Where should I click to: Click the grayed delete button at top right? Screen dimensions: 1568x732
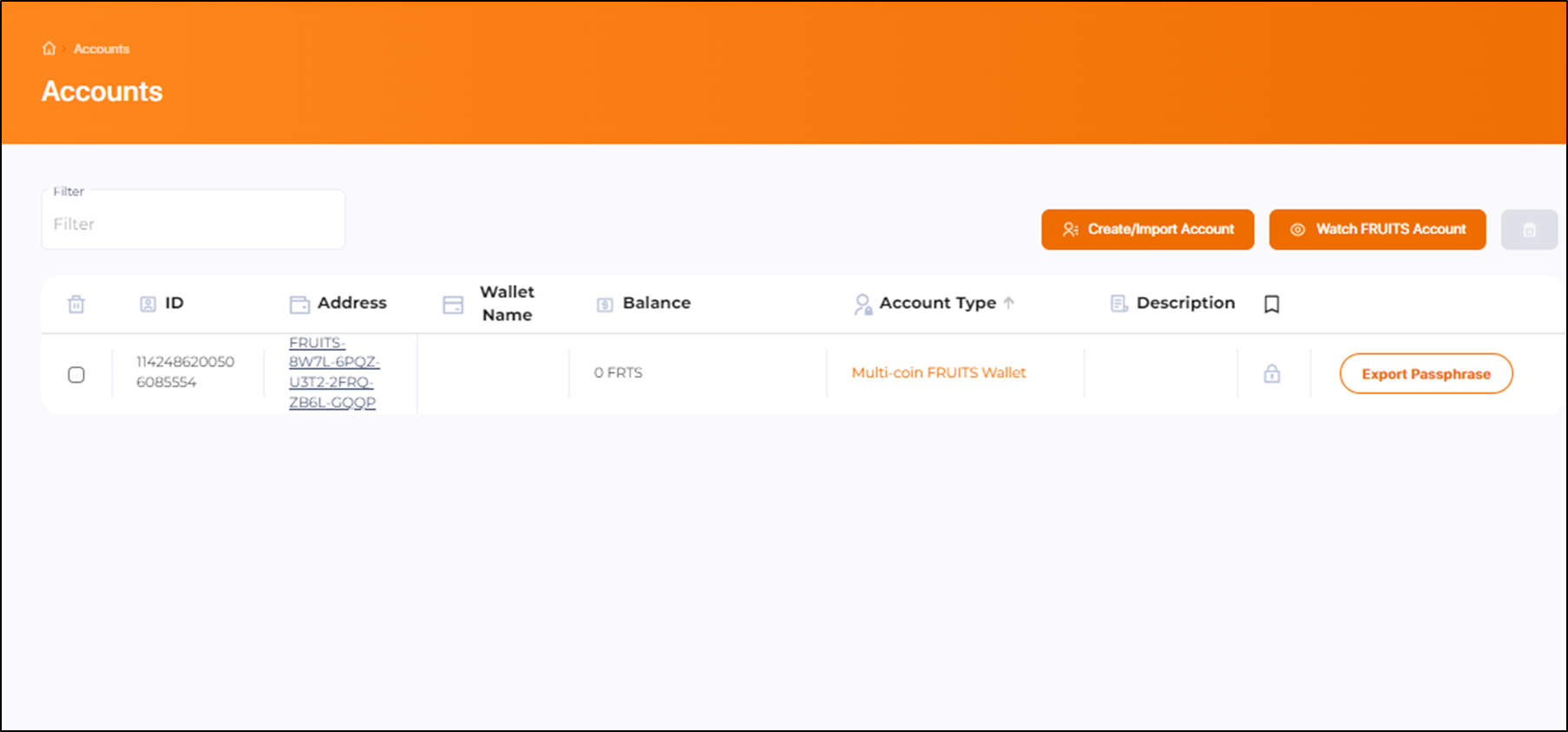[x=1529, y=230]
